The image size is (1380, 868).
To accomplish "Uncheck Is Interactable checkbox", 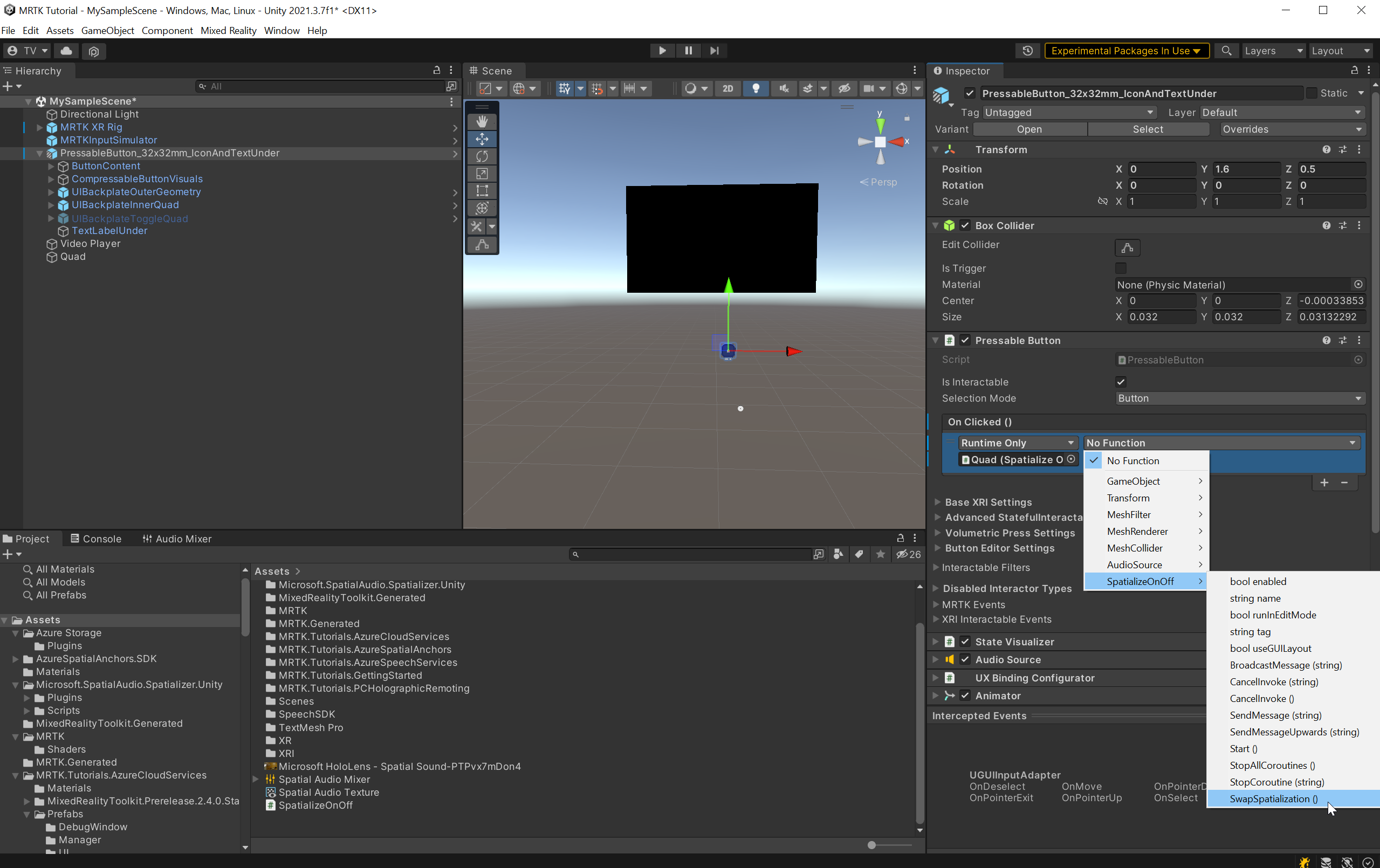I will point(1121,382).
